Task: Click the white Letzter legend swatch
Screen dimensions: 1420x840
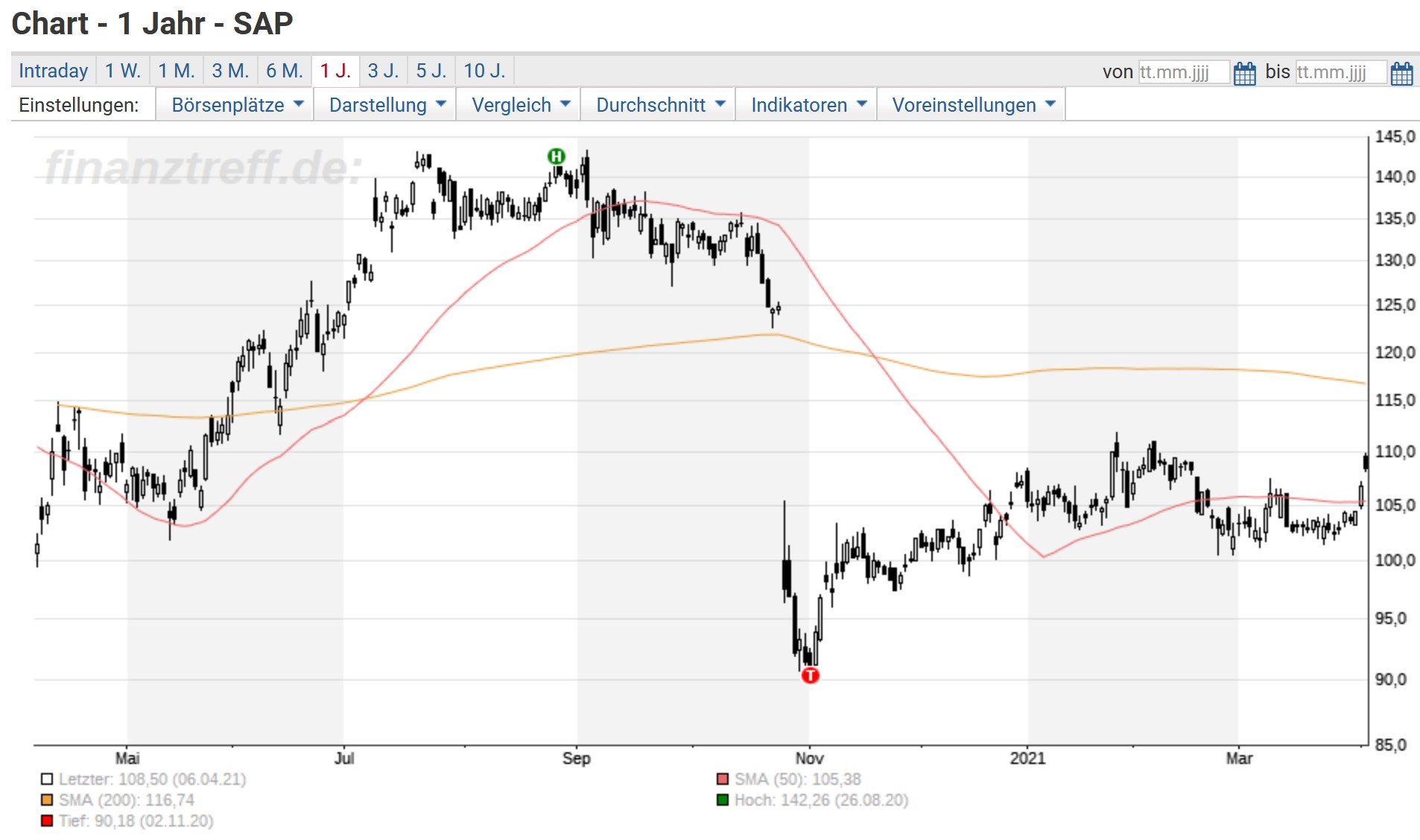Action: point(47,779)
